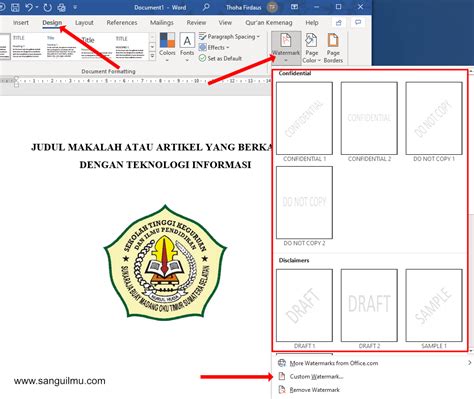This screenshot has width=474, height=399.
Task: Select DO NOT COPY 1 watermark thumbnail
Action: pos(434,118)
